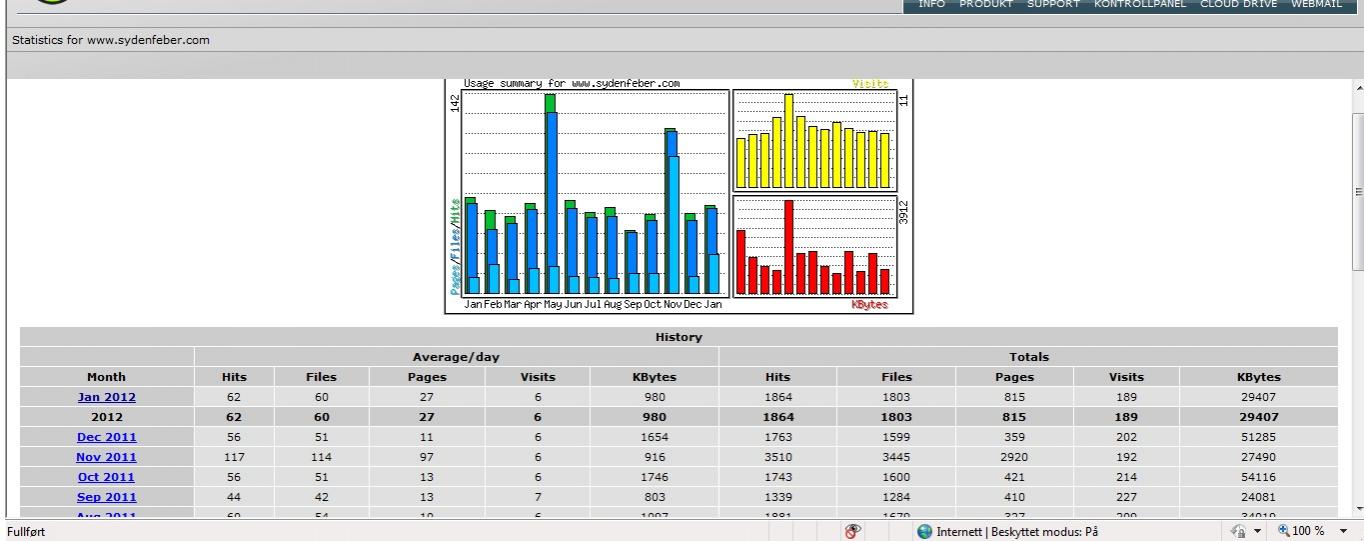Open the Sep 2011 monthly statistics link
The height and width of the screenshot is (541, 1364).
pos(106,497)
